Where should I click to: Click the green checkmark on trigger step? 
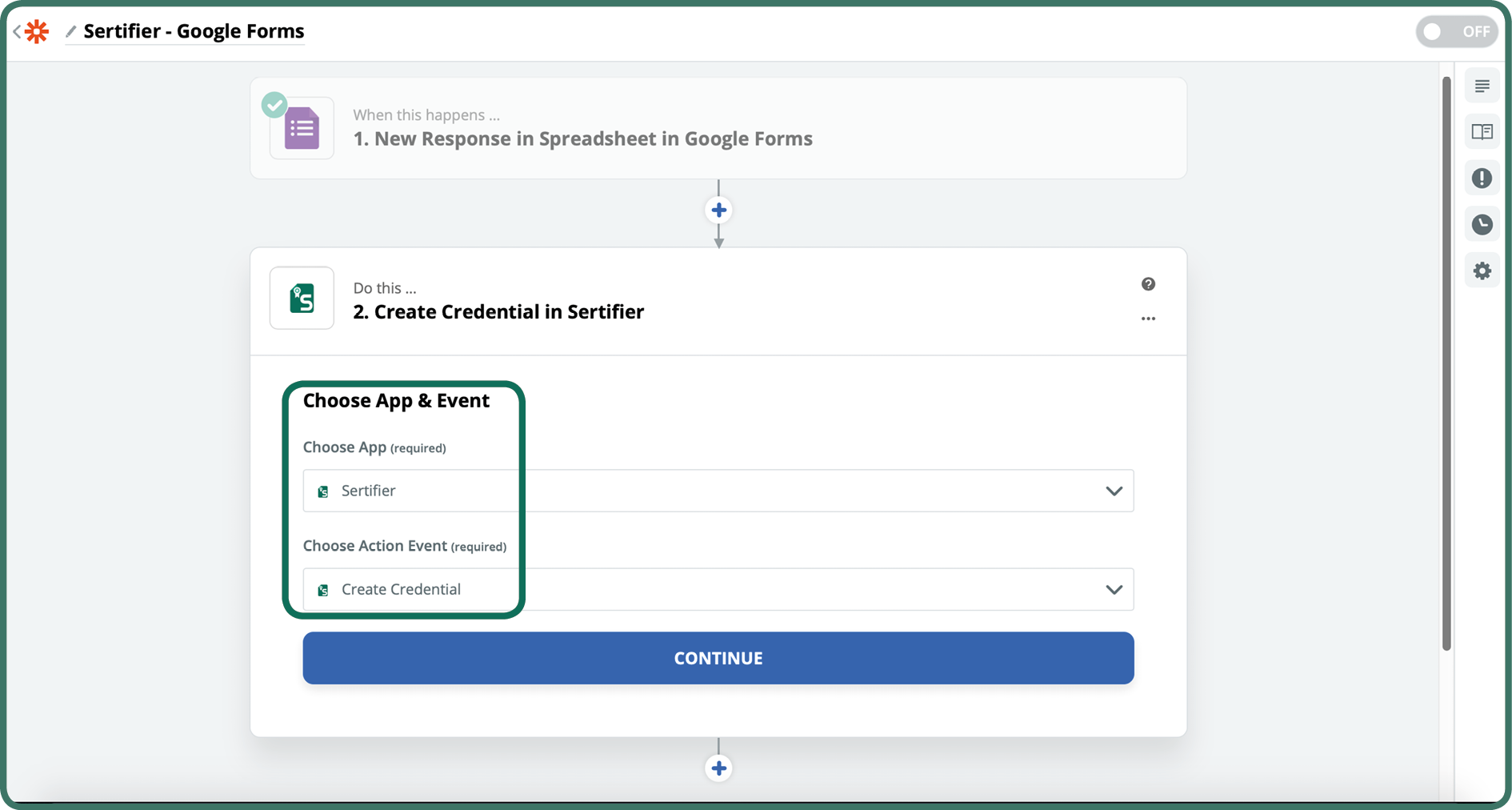pyautogui.click(x=274, y=104)
